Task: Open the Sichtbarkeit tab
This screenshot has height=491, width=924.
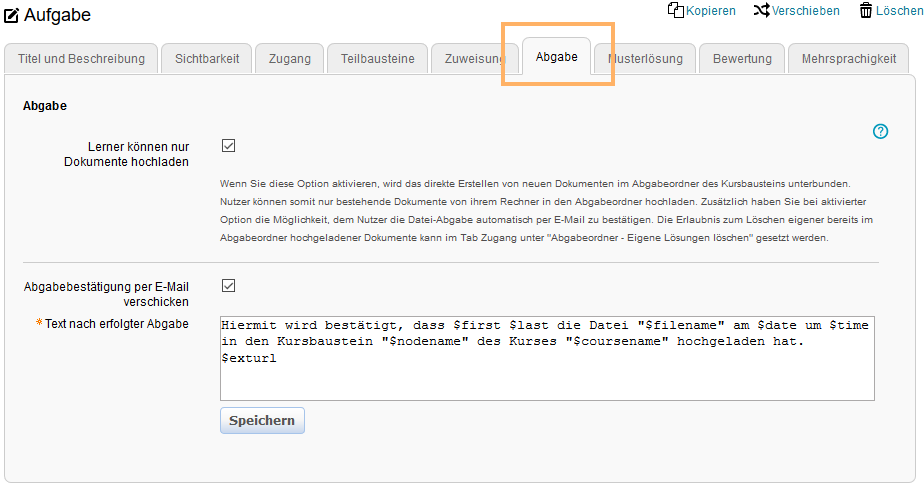Action: pyautogui.click(x=205, y=59)
